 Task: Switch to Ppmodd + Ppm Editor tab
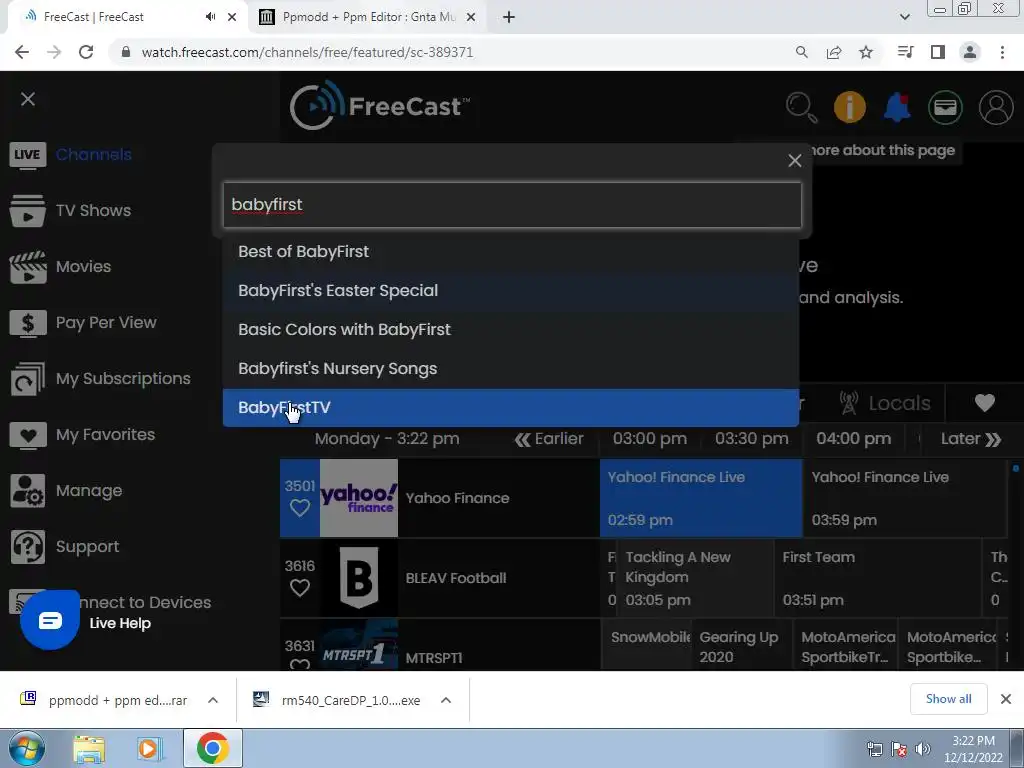(366, 17)
